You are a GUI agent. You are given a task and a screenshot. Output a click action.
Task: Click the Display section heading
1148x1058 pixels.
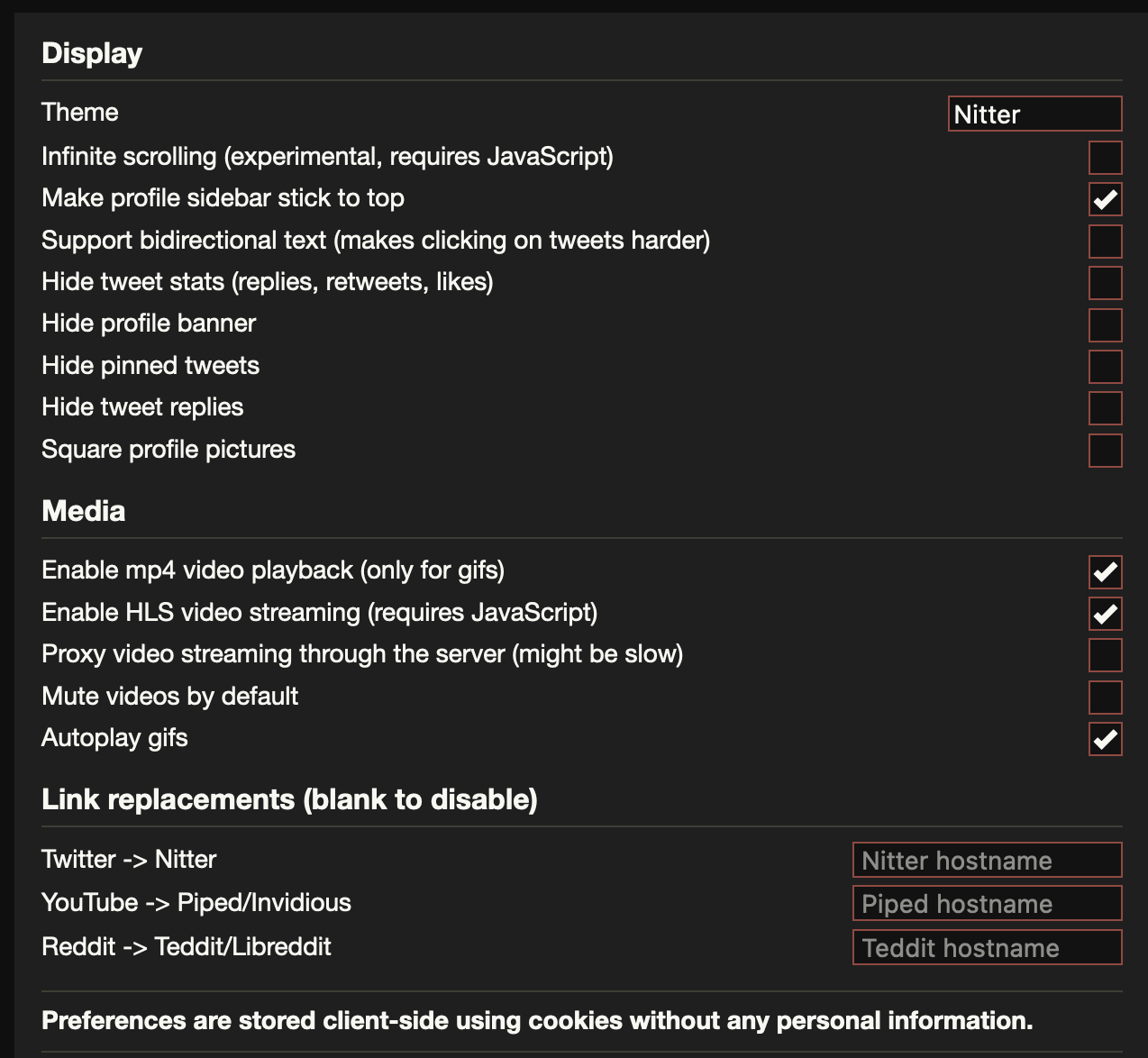point(91,53)
